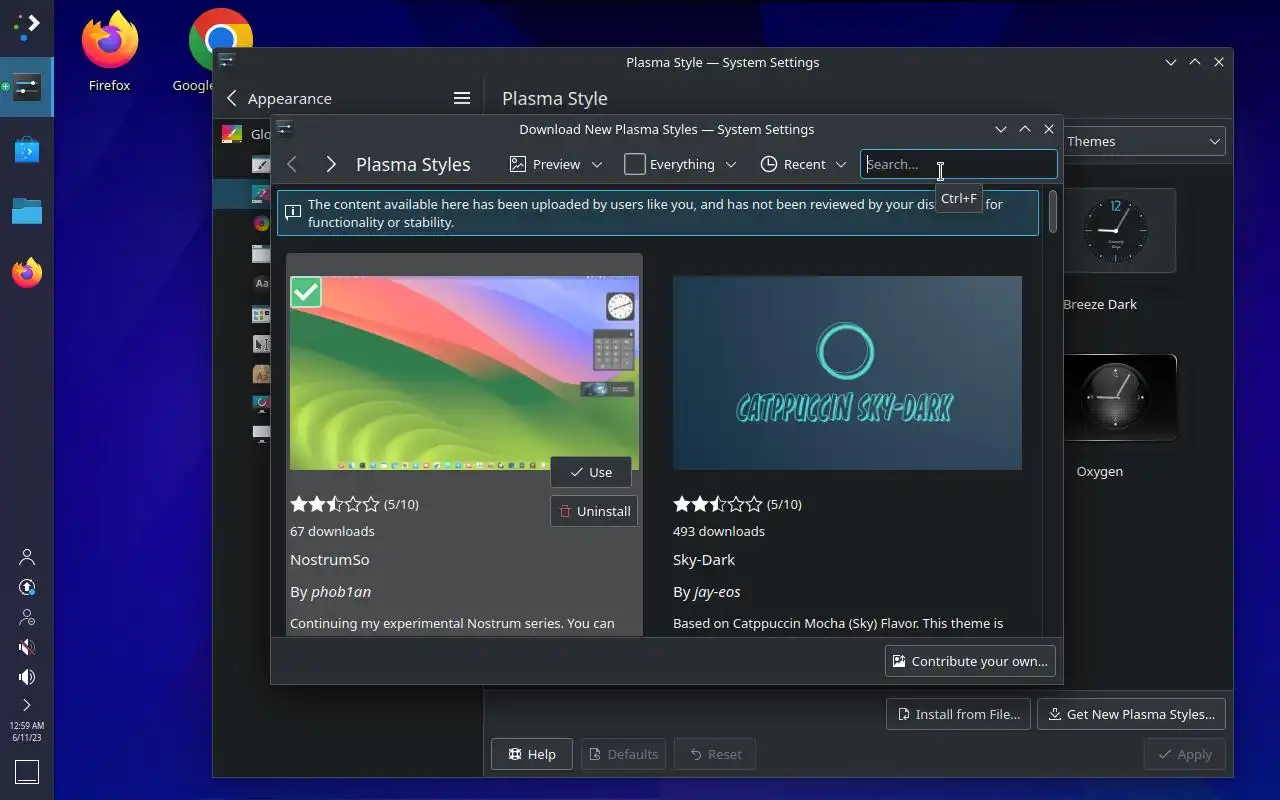Click the Oxygen label text
Viewport: 1280px width, 800px height.
1100,471
